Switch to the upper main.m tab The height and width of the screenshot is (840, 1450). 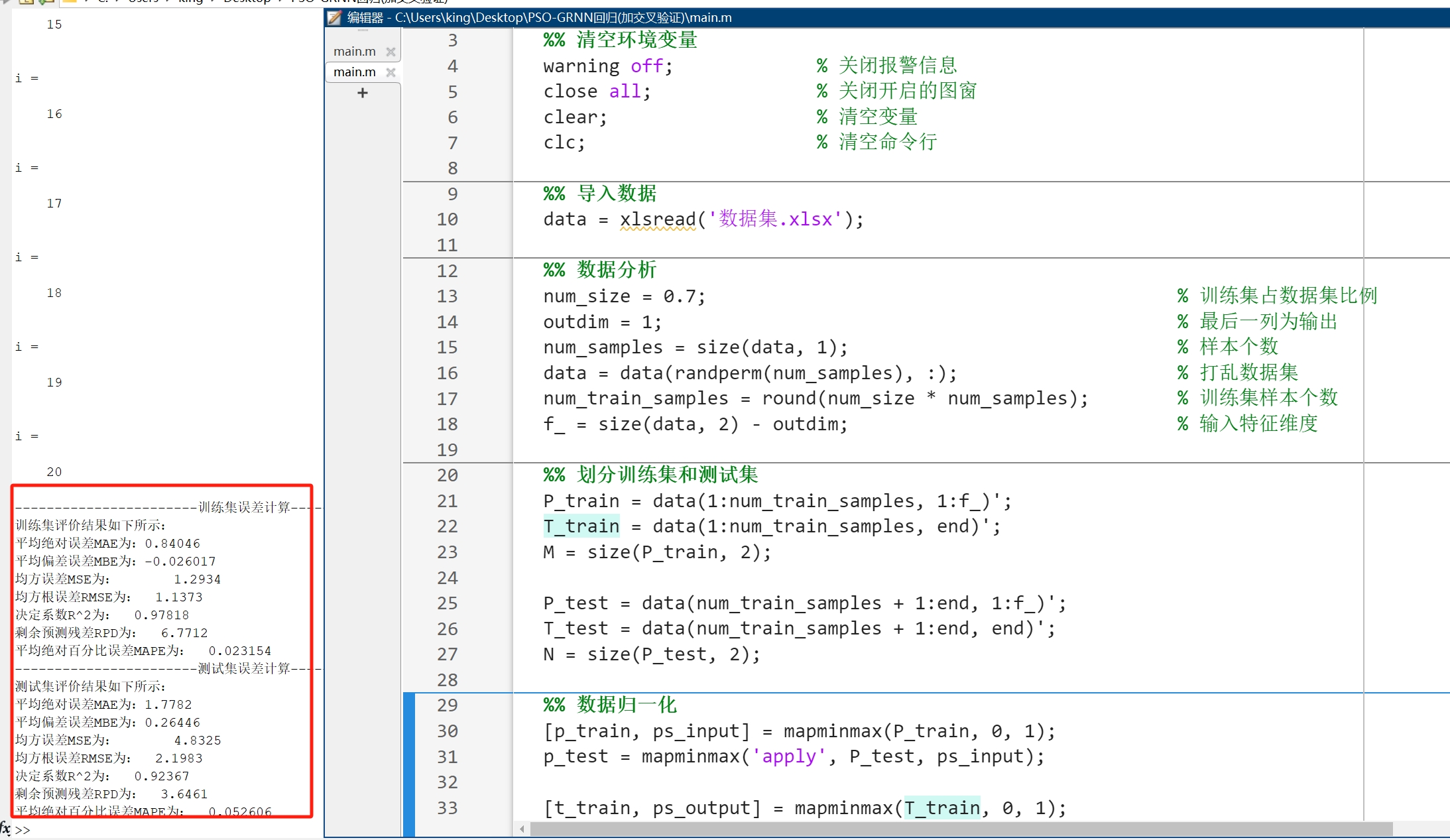pyautogui.click(x=354, y=52)
